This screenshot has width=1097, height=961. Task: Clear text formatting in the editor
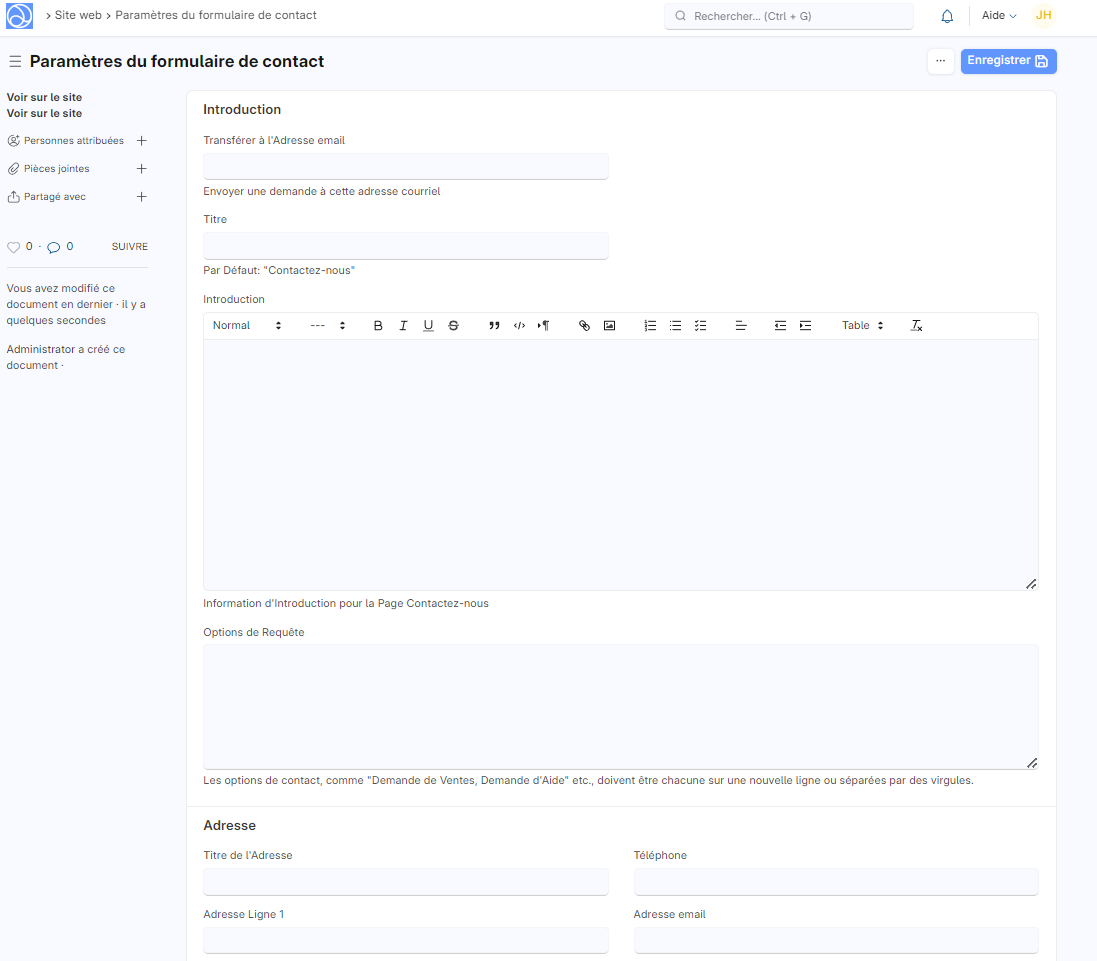point(916,326)
